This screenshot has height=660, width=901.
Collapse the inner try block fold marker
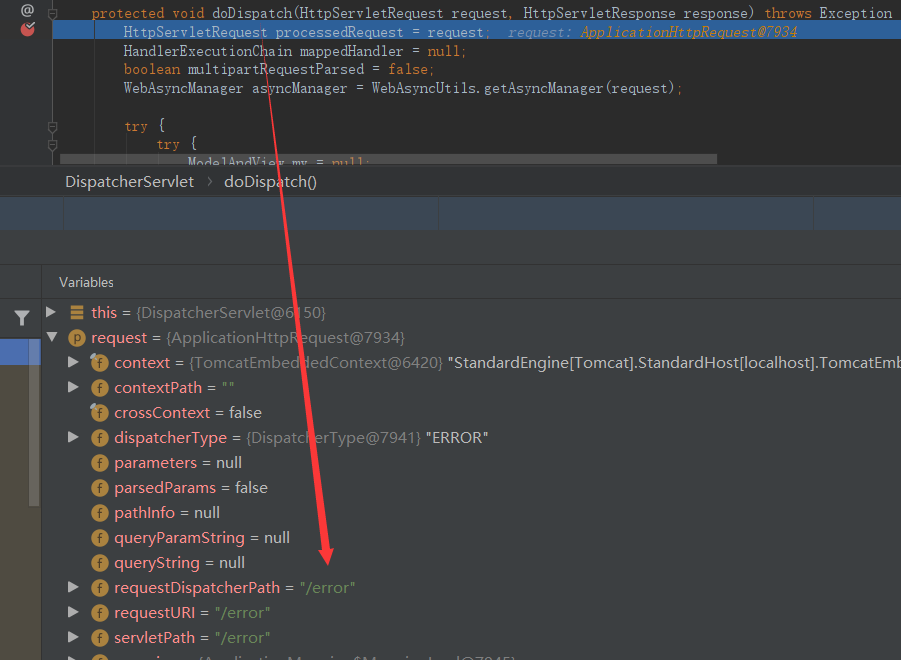click(52, 145)
